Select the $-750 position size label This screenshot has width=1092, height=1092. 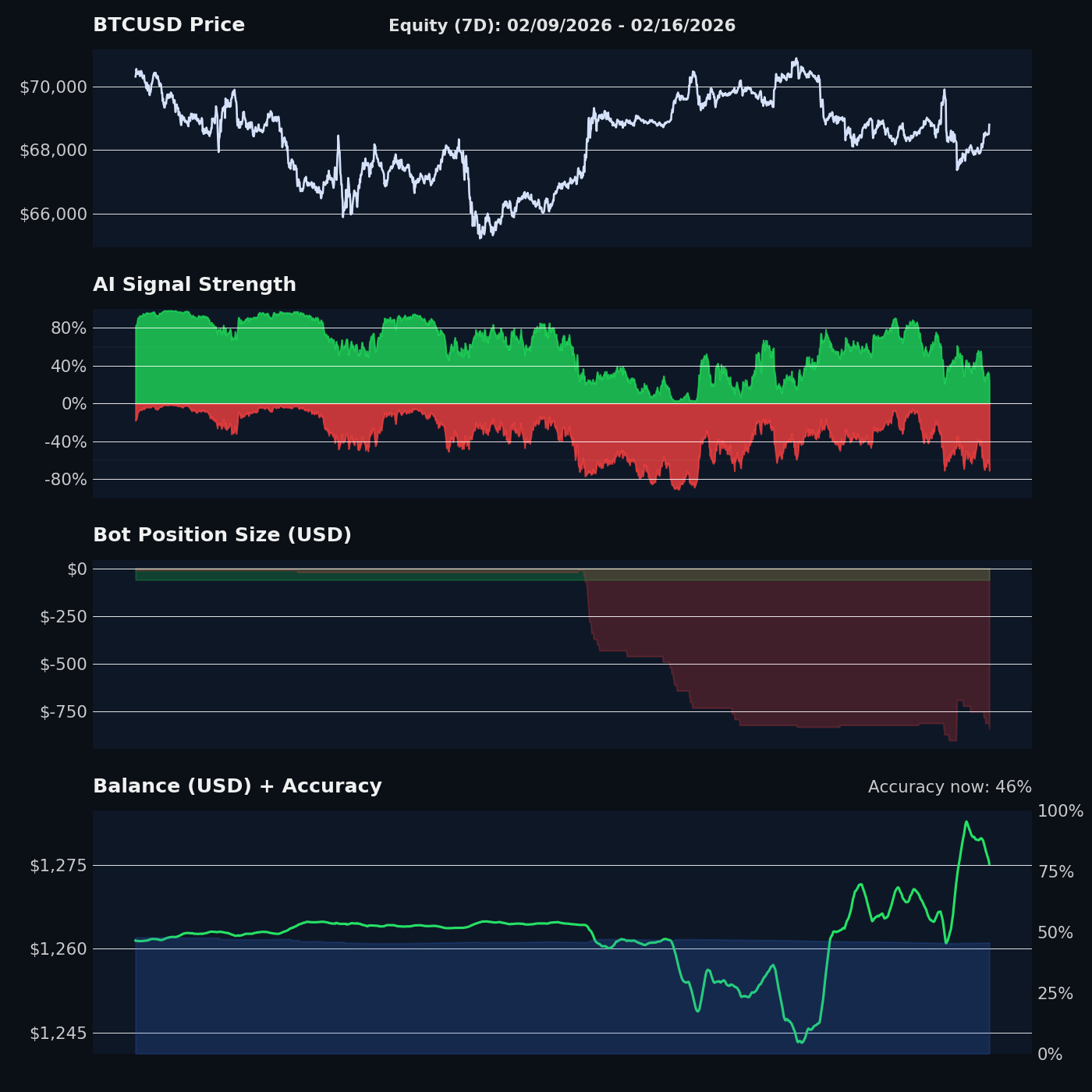[x=61, y=711]
